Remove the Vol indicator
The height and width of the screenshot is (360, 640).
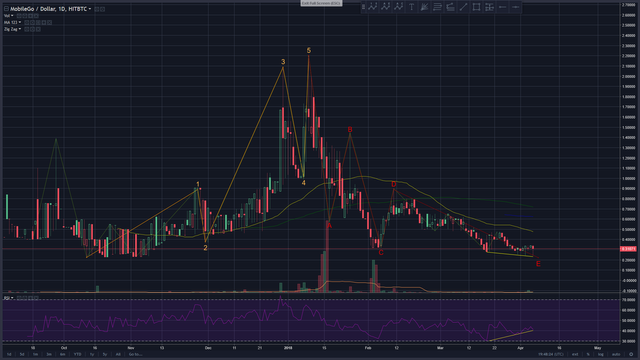point(36,16)
